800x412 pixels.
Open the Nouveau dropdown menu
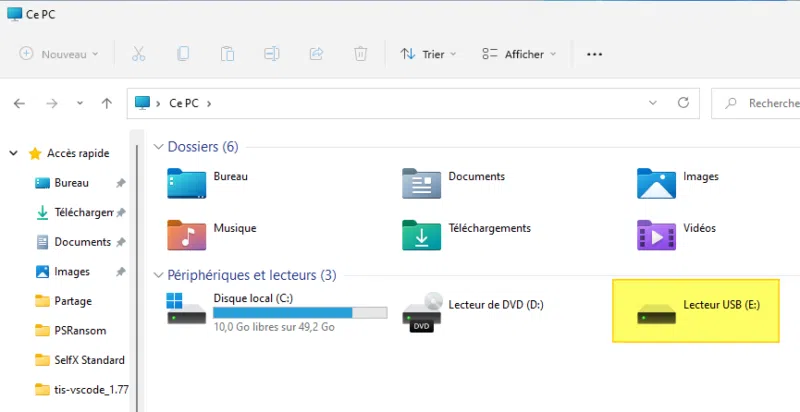[59, 54]
